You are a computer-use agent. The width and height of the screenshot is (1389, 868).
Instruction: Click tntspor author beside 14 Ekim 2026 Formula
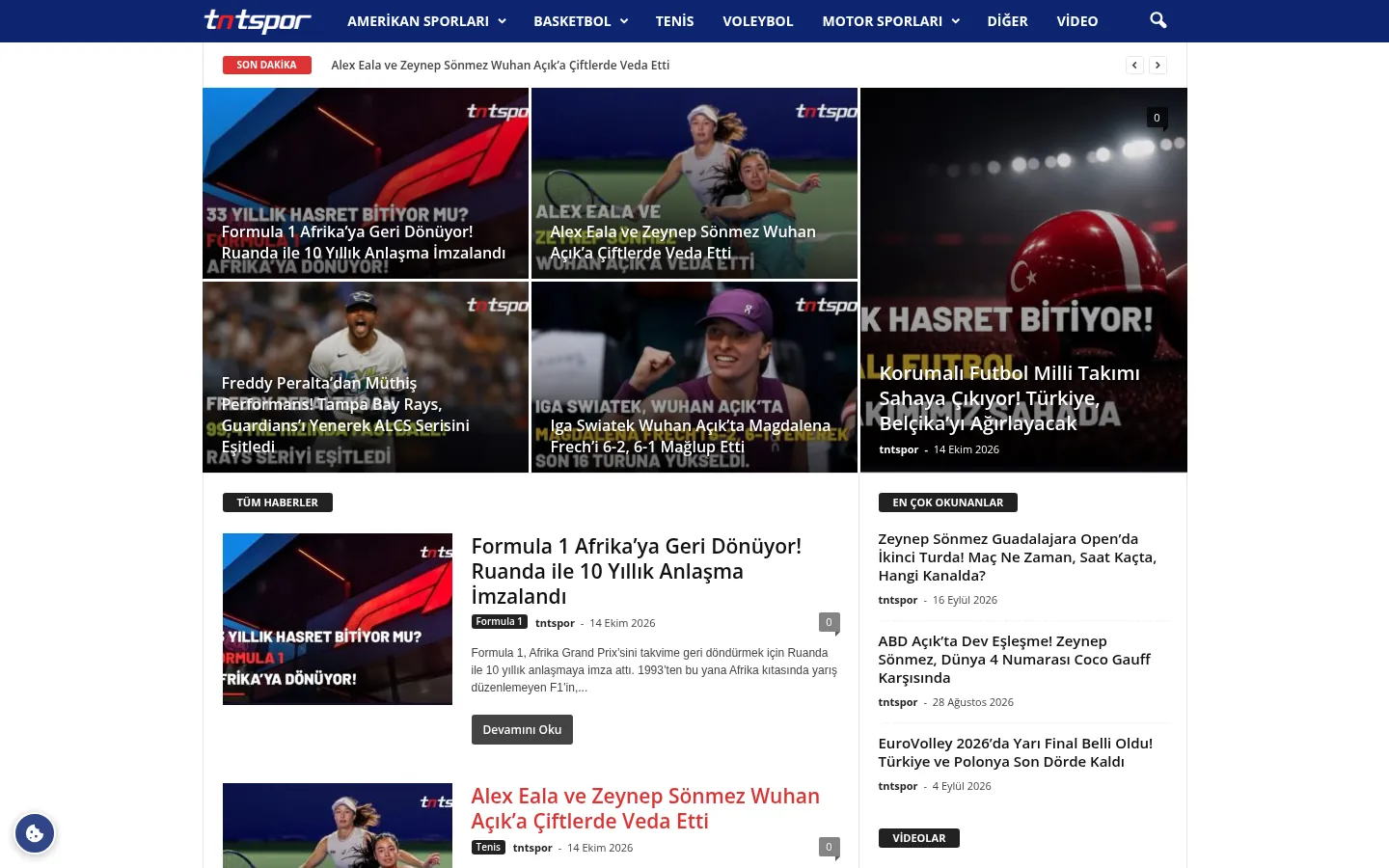555,623
